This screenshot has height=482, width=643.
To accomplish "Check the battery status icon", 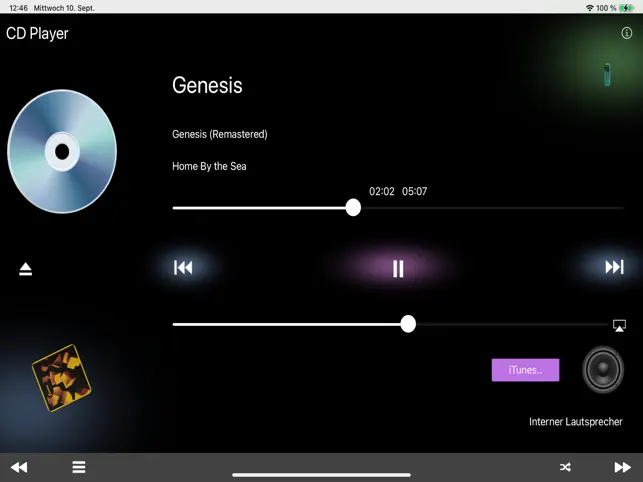I will (626, 8).
